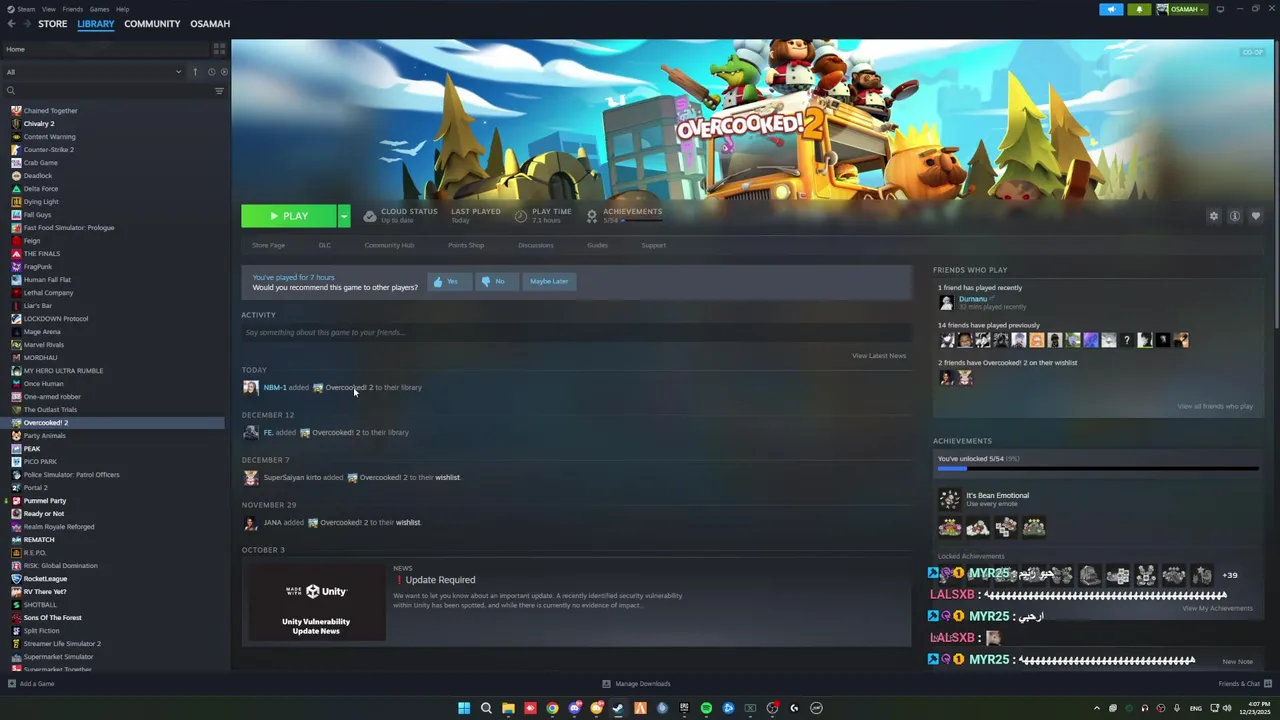Image resolution: width=1280 pixels, height=720 pixels.
Task: Recommend game with Yes thumbs up
Action: pyautogui.click(x=449, y=282)
